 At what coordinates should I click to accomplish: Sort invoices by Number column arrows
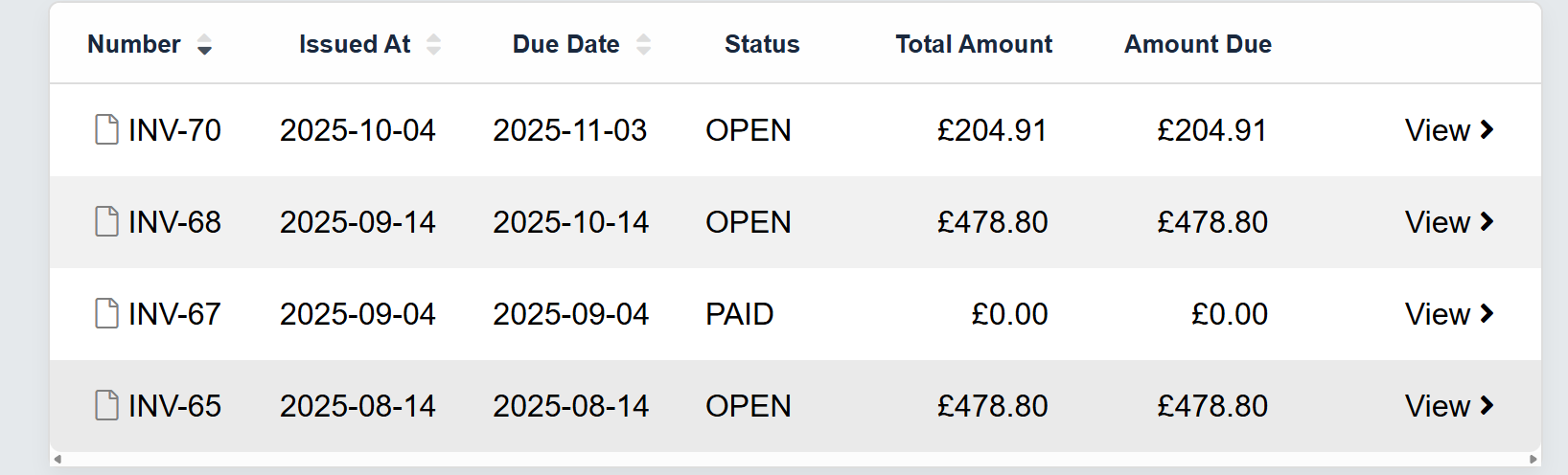click(204, 45)
